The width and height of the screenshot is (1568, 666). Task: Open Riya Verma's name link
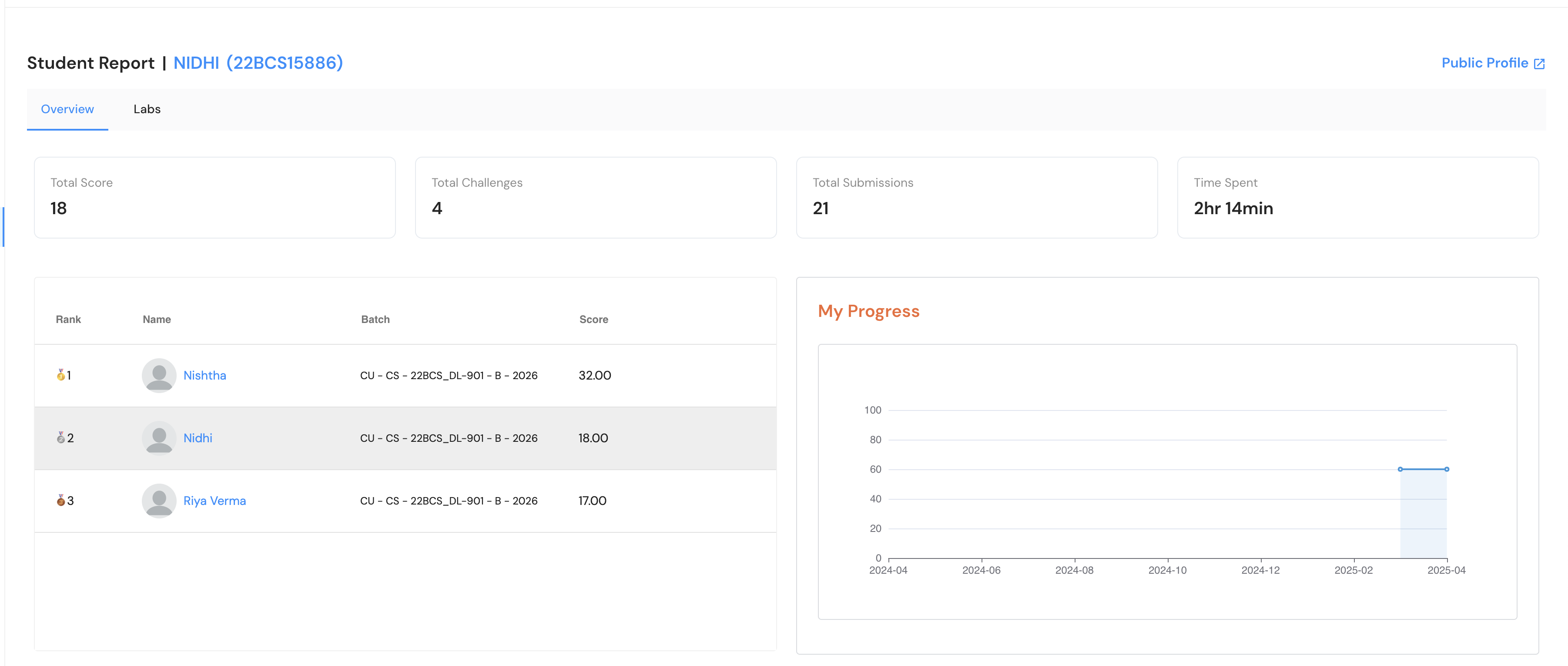coord(214,501)
